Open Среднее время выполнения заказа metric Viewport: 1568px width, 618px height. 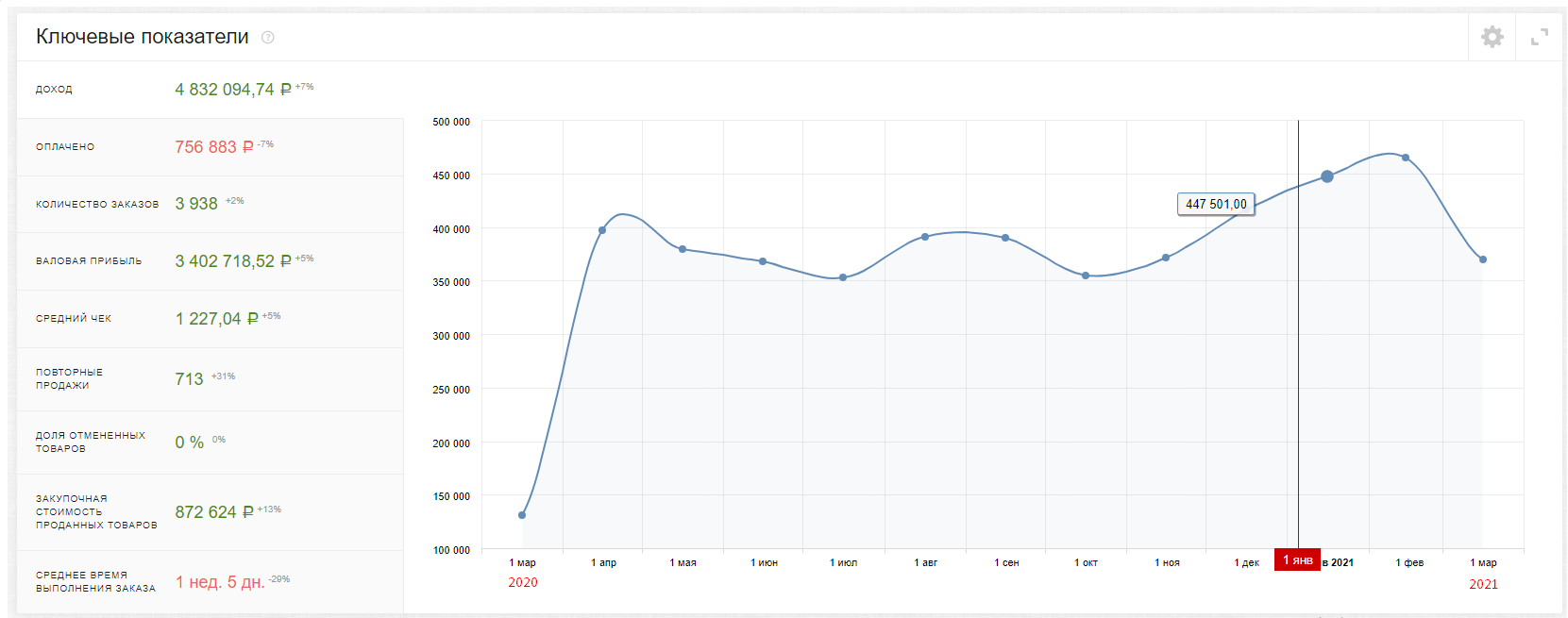210,581
